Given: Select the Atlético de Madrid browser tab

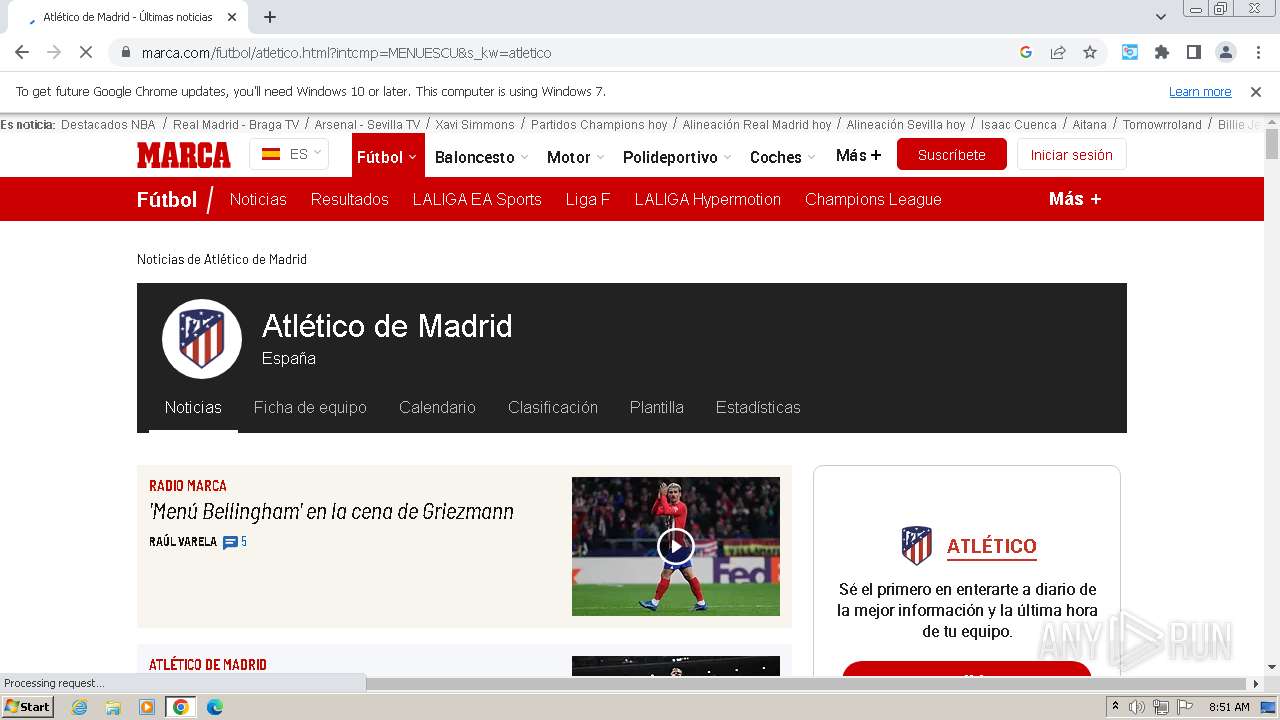Looking at the screenshot, I should [130, 17].
